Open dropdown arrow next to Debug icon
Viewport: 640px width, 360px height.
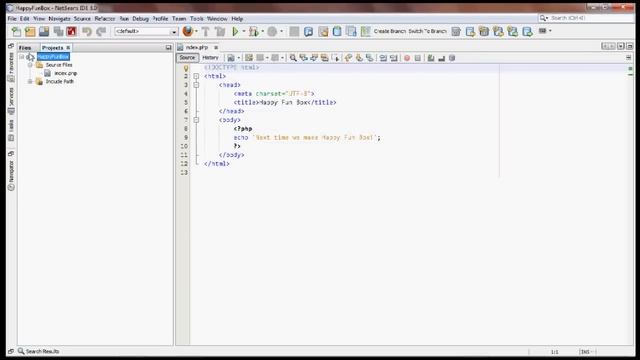pyautogui.click(x=262, y=31)
